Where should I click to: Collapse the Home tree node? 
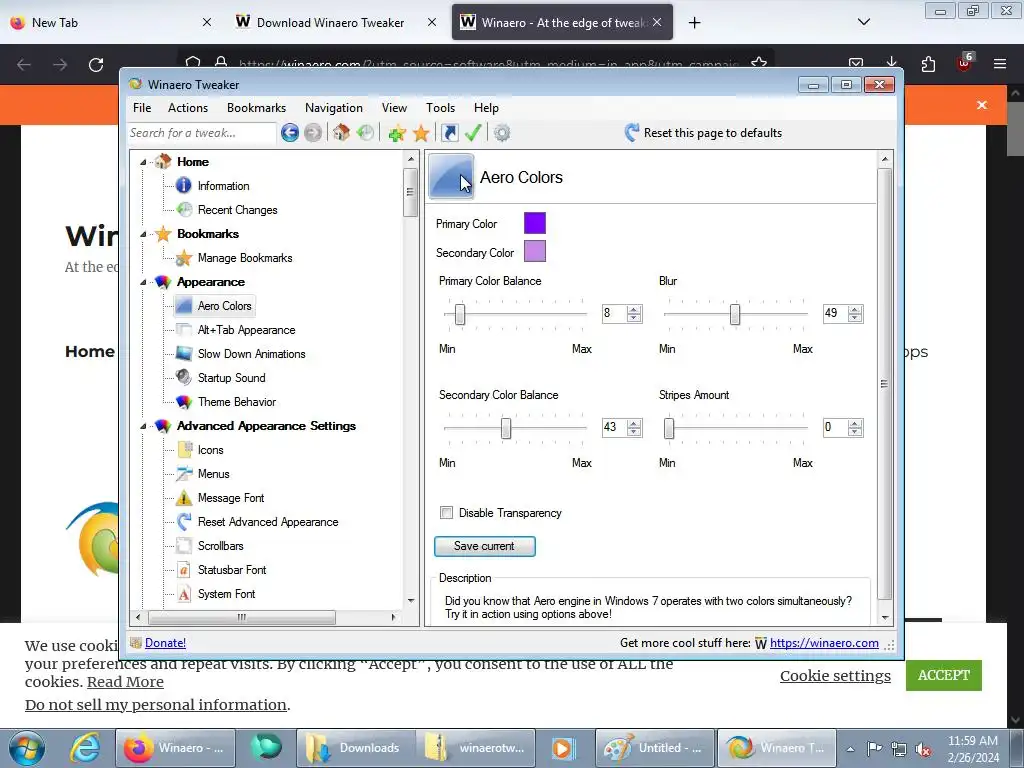click(x=143, y=162)
